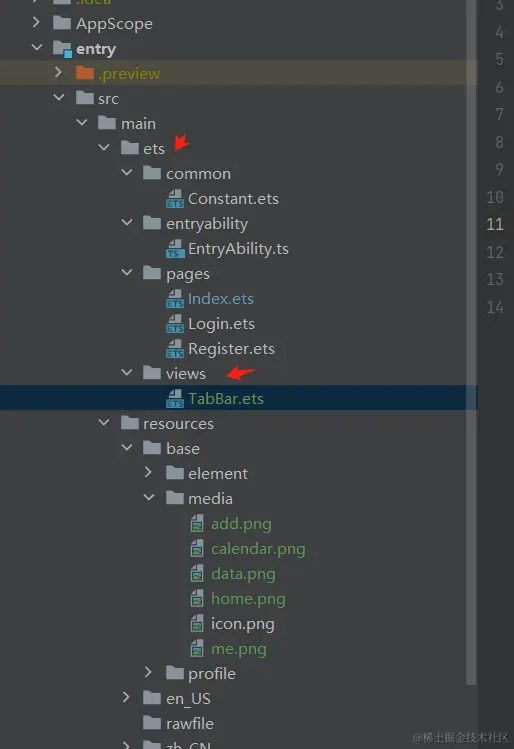
Task: Click the media folder icon
Action: [x=175, y=498]
